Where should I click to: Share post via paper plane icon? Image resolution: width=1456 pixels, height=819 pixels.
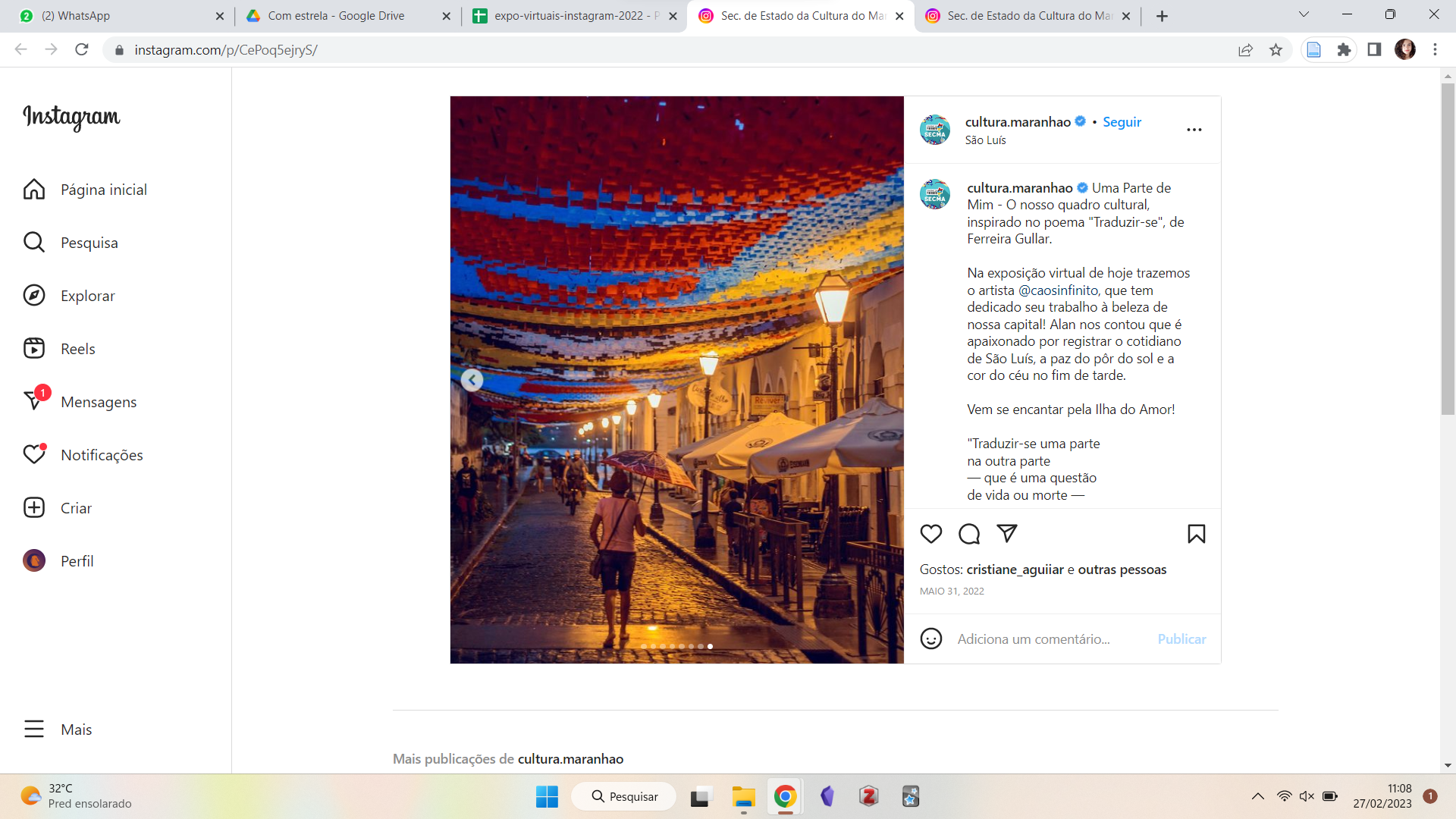pos(1006,534)
